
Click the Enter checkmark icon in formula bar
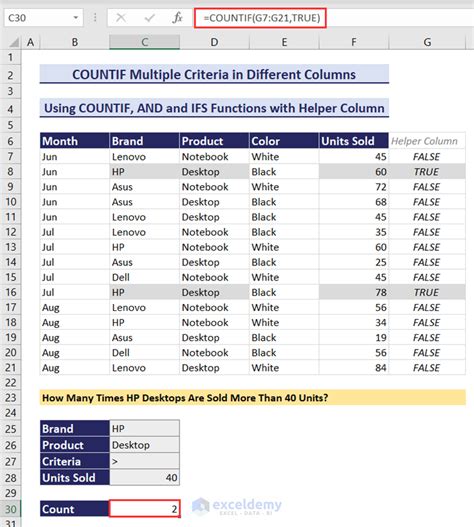(149, 18)
